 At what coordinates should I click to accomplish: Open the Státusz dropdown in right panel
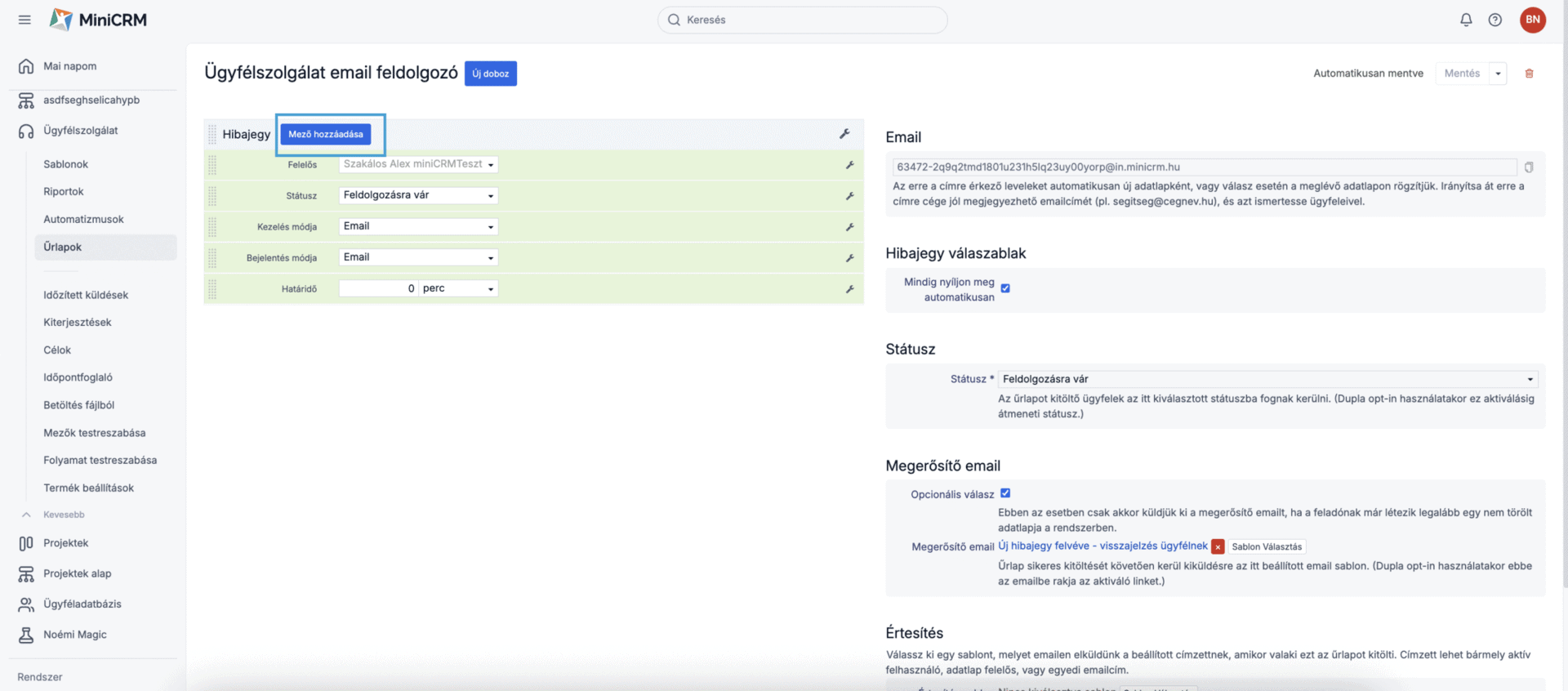[1267, 379]
